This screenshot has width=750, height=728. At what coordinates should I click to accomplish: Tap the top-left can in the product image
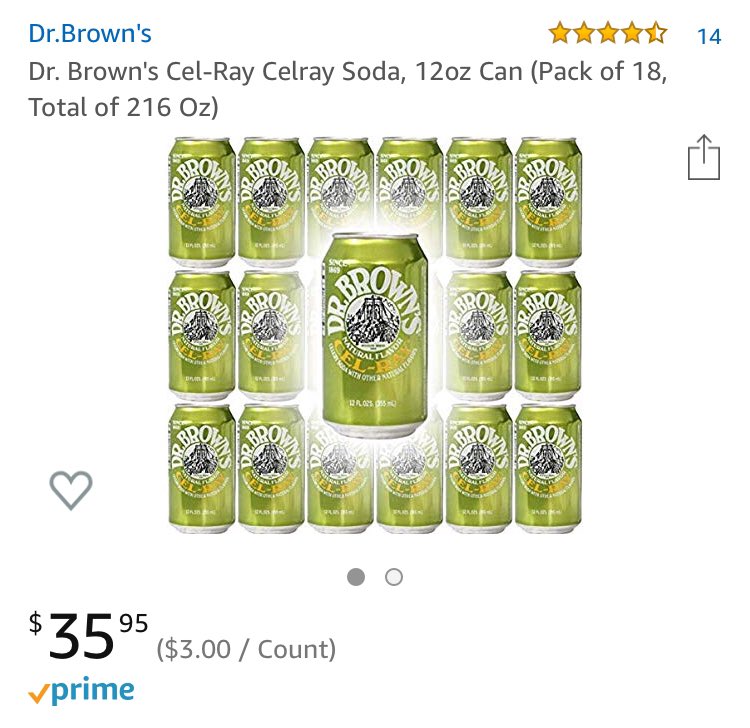(x=202, y=202)
